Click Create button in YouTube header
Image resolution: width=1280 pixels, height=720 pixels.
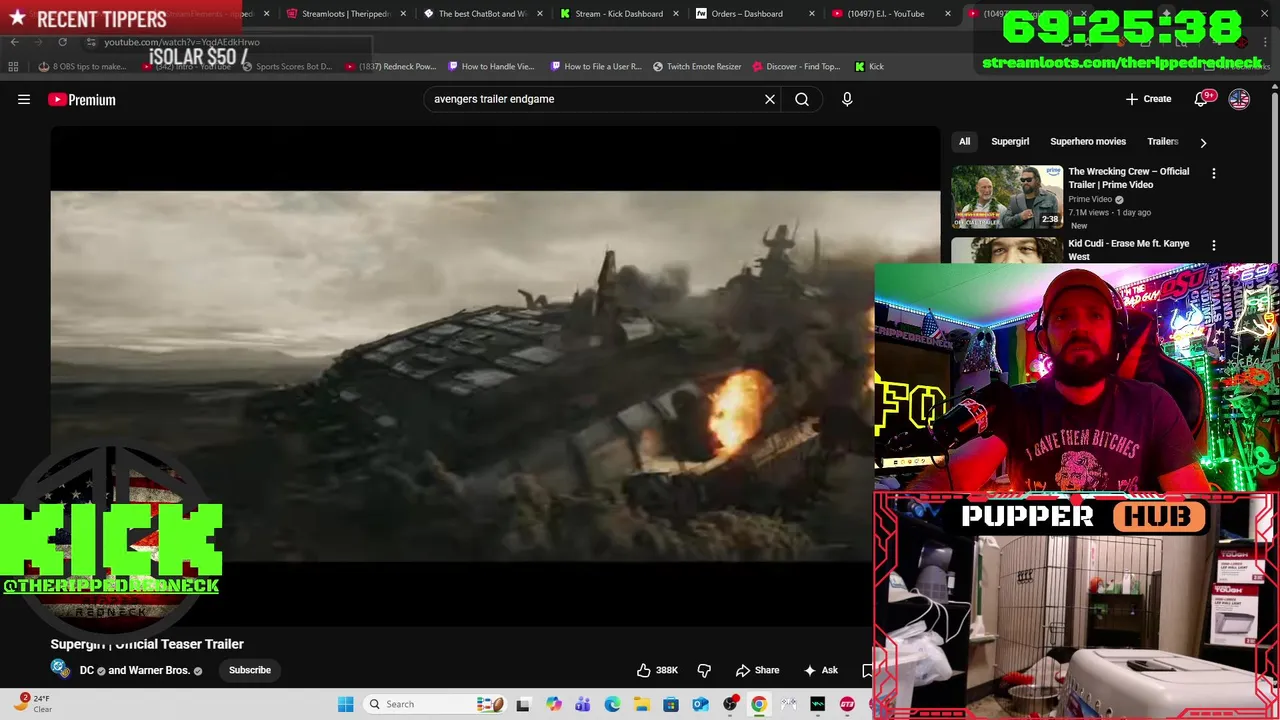[x=1148, y=99]
